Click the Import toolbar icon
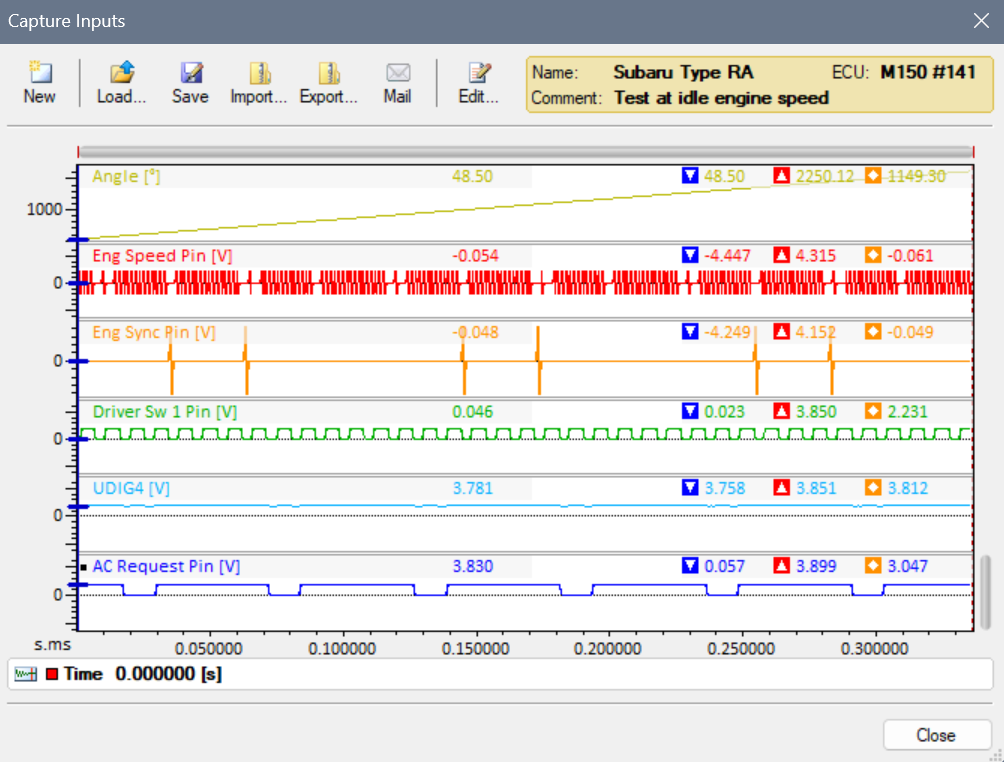Image resolution: width=1004 pixels, height=762 pixels. 259,74
